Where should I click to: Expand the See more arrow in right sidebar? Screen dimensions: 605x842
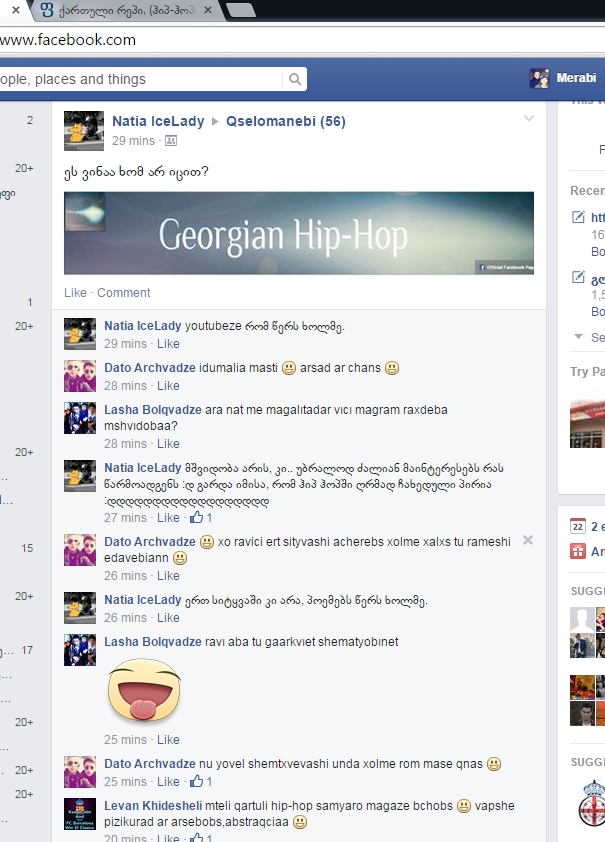pyautogui.click(x=578, y=337)
